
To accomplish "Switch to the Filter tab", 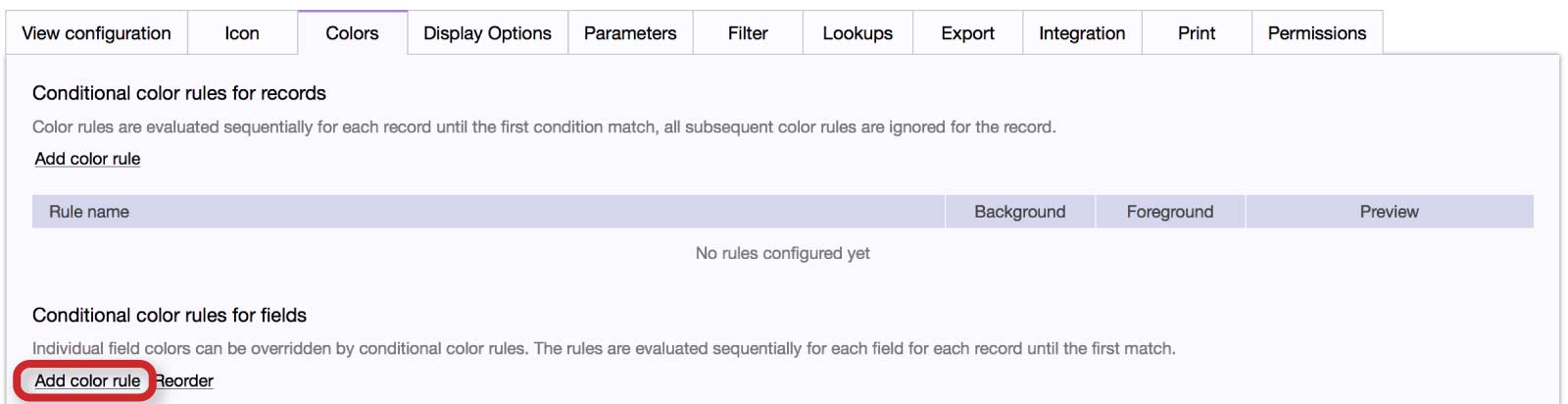I will [748, 33].
